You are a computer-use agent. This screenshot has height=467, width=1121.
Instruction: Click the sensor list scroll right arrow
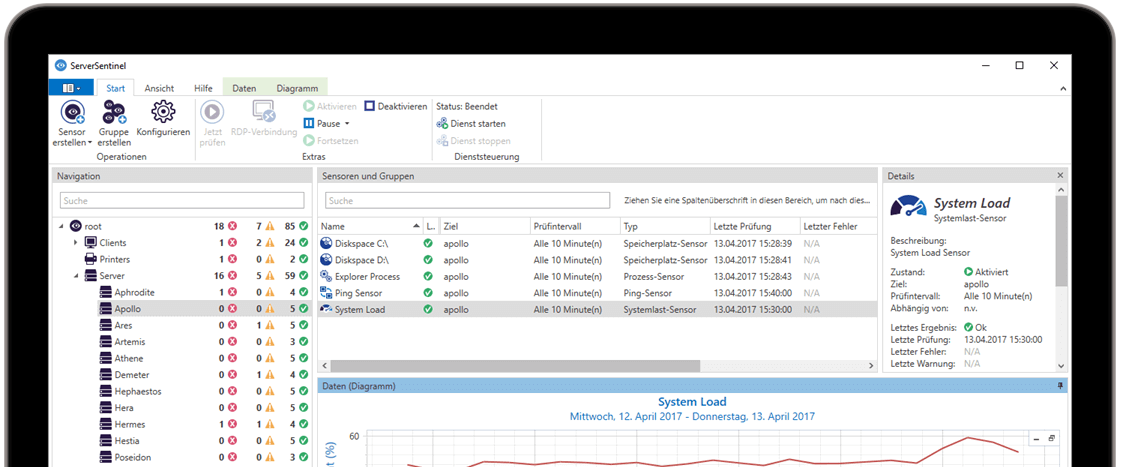click(x=871, y=365)
